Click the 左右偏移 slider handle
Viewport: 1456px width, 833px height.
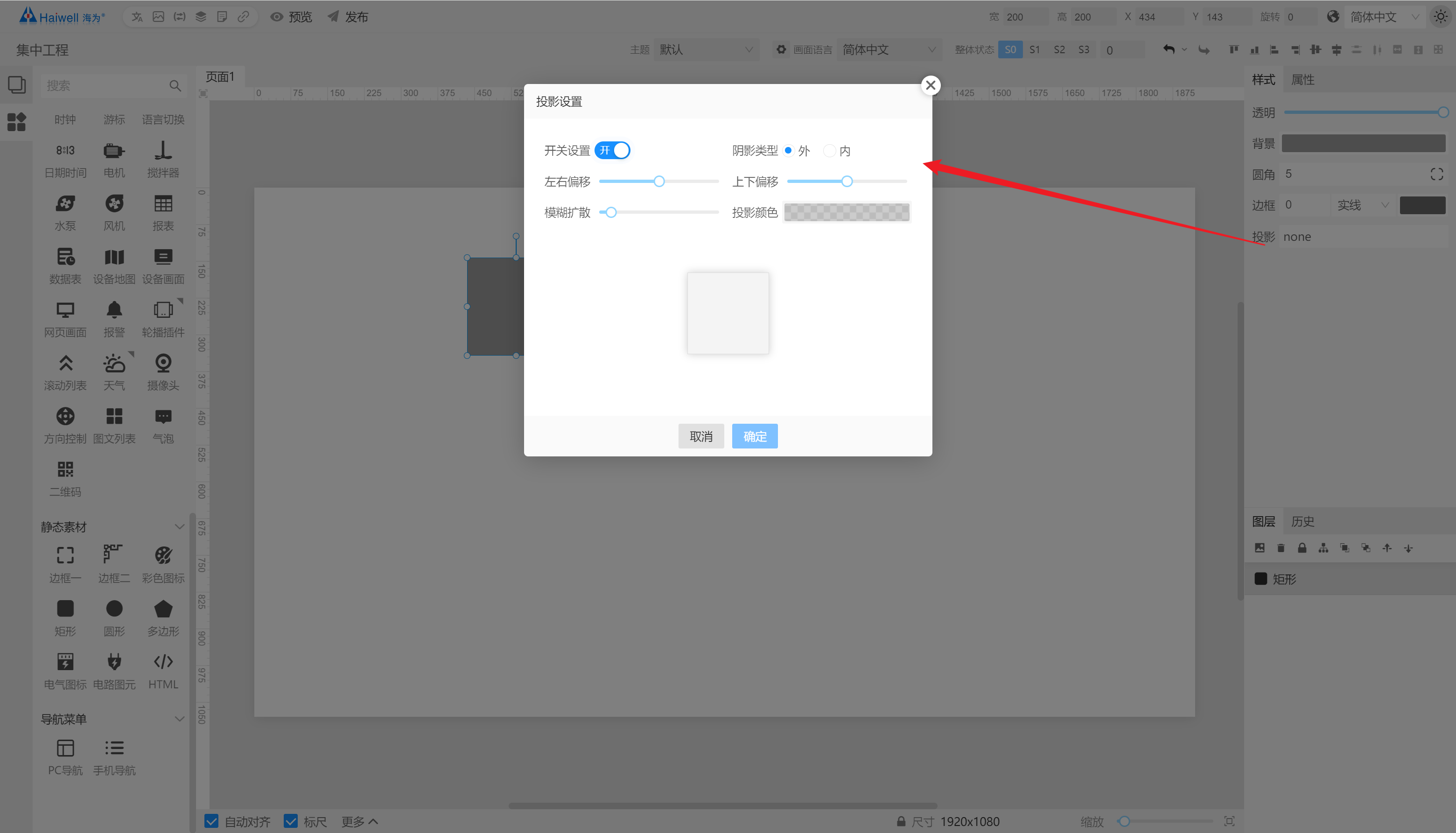pyautogui.click(x=659, y=182)
